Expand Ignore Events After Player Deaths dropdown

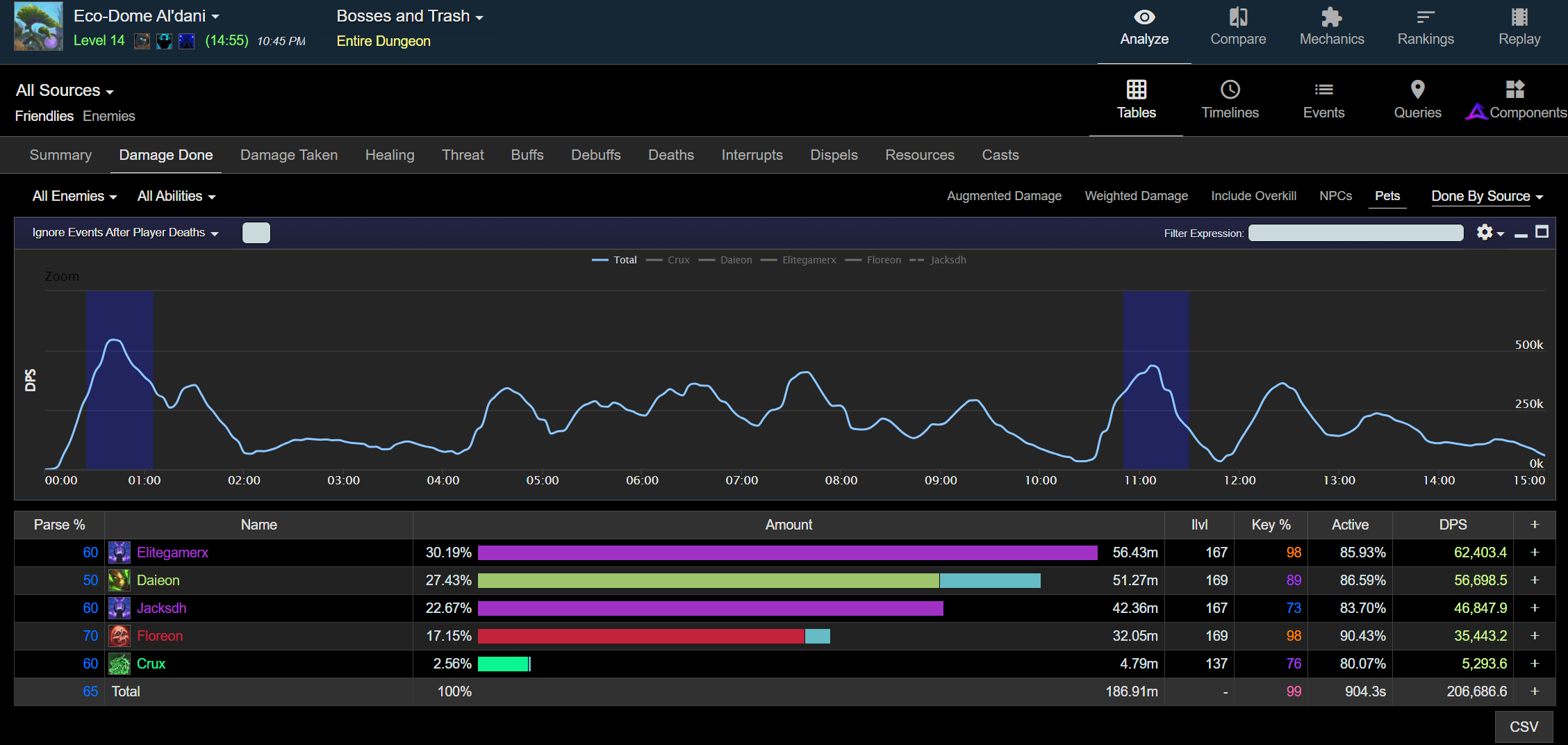point(125,233)
